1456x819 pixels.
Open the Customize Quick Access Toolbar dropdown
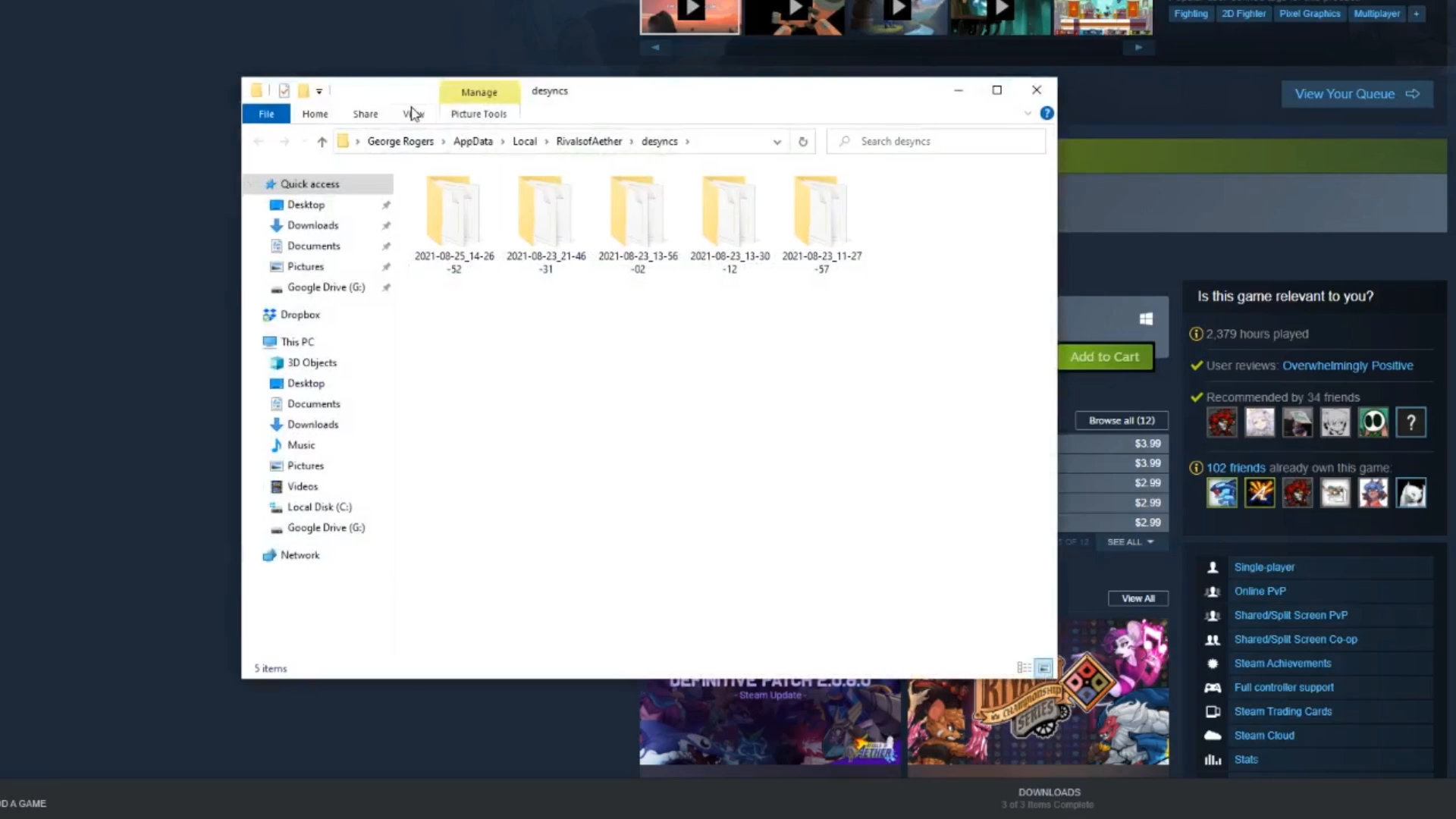click(319, 91)
